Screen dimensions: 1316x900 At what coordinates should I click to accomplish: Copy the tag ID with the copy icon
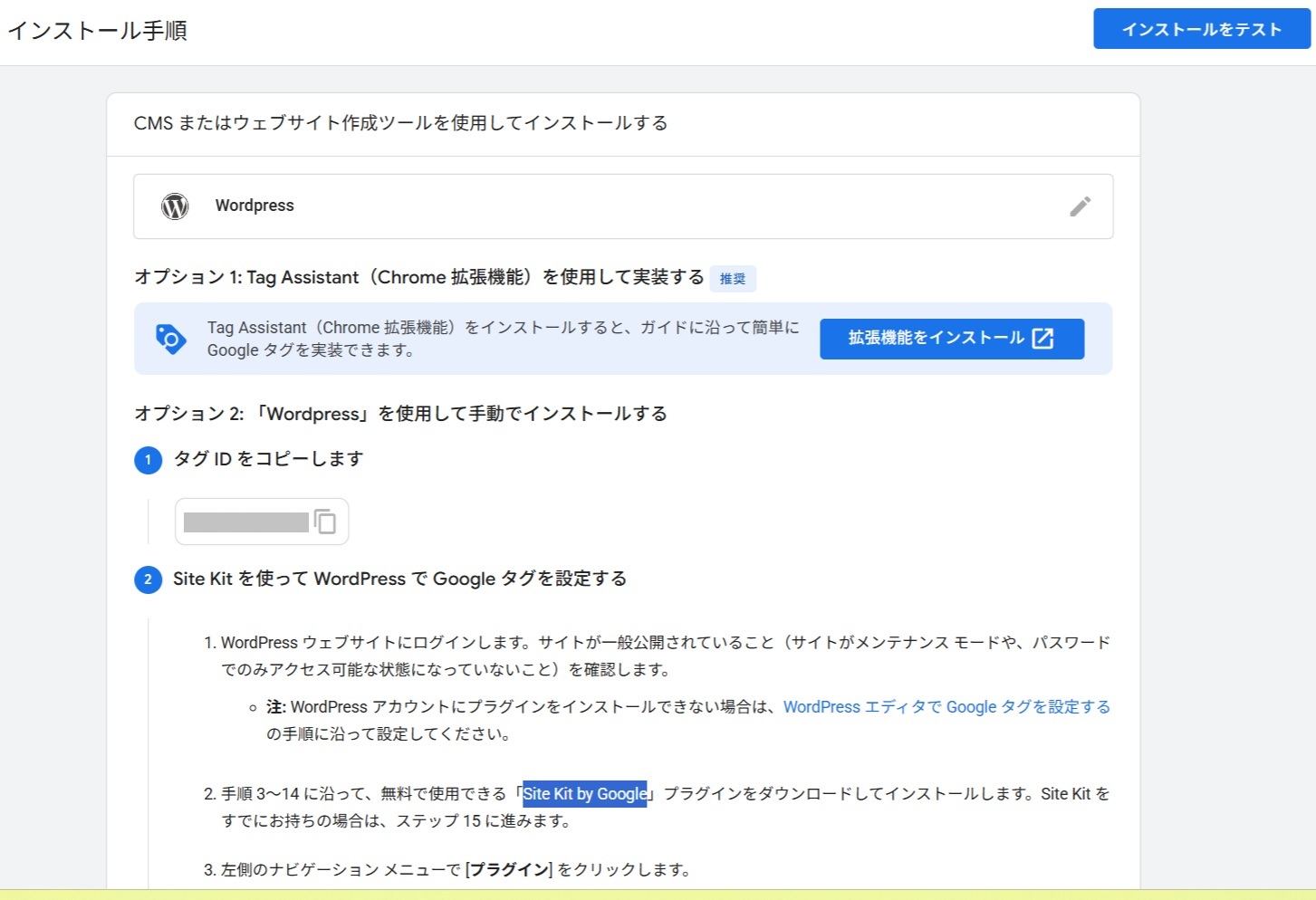click(325, 522)
